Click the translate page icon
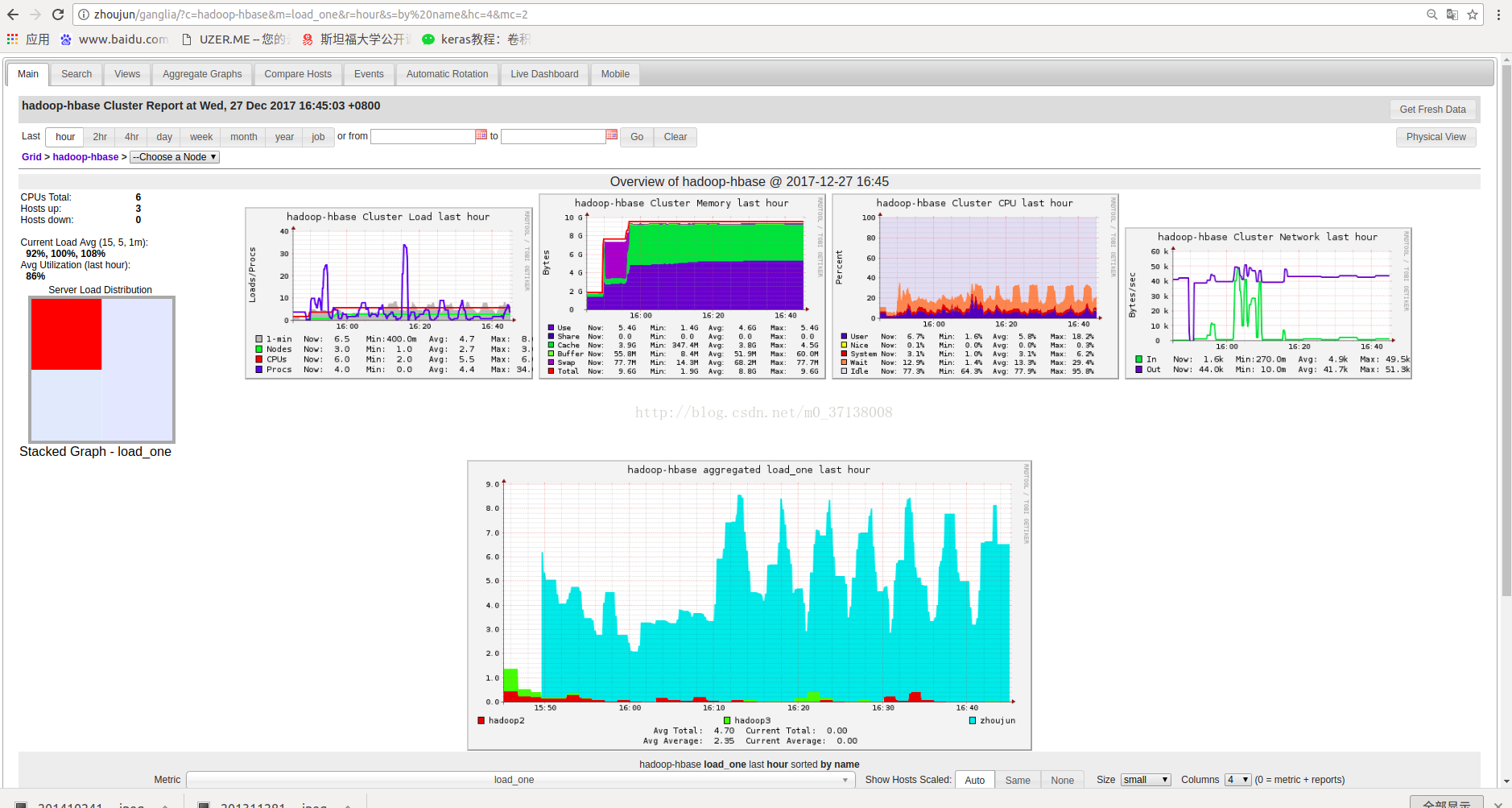 [1452, 15]
